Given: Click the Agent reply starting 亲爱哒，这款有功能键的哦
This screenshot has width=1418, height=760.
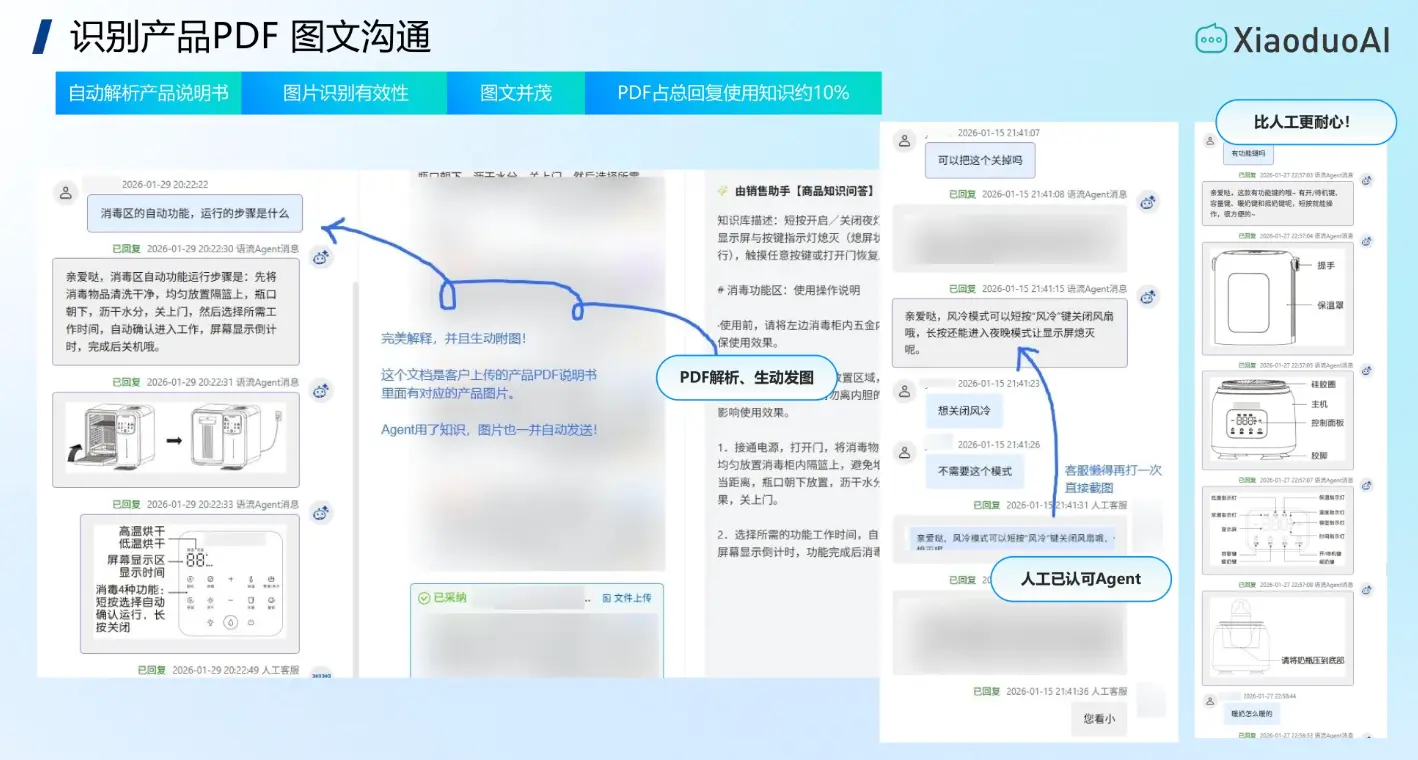Looking at the screenshot, I should (x=1279, y=203).
